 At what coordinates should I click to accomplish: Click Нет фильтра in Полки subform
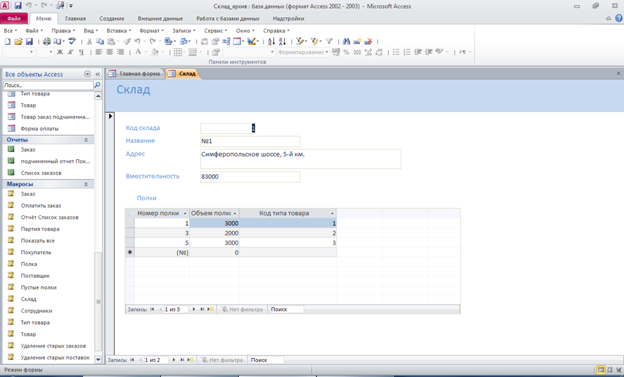click(242, 309)
